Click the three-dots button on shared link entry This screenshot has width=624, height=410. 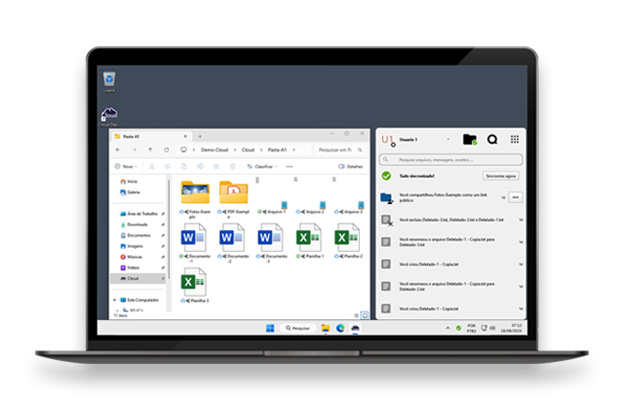point(515,198)
